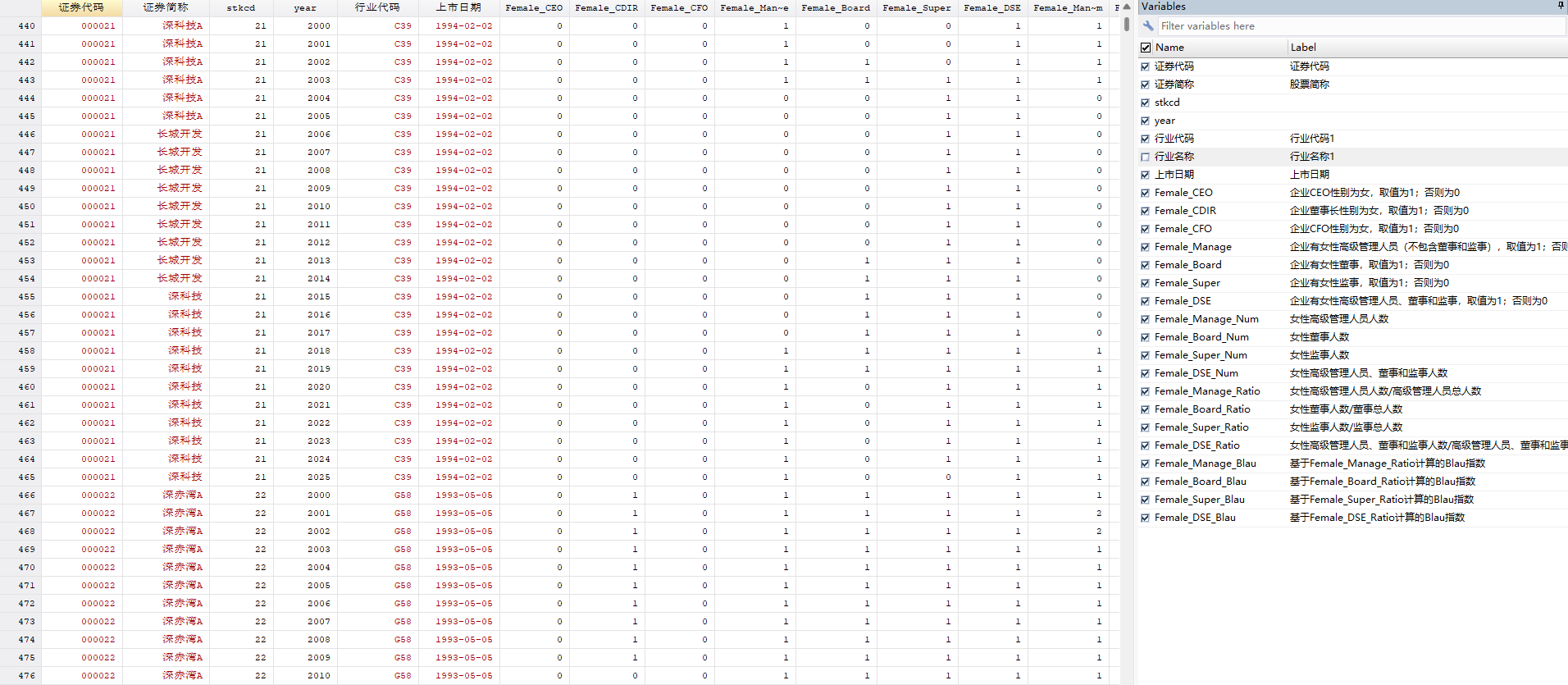Select 证券简称 in the variables list
This screenshot has height=685, width=1568.
1174,84
